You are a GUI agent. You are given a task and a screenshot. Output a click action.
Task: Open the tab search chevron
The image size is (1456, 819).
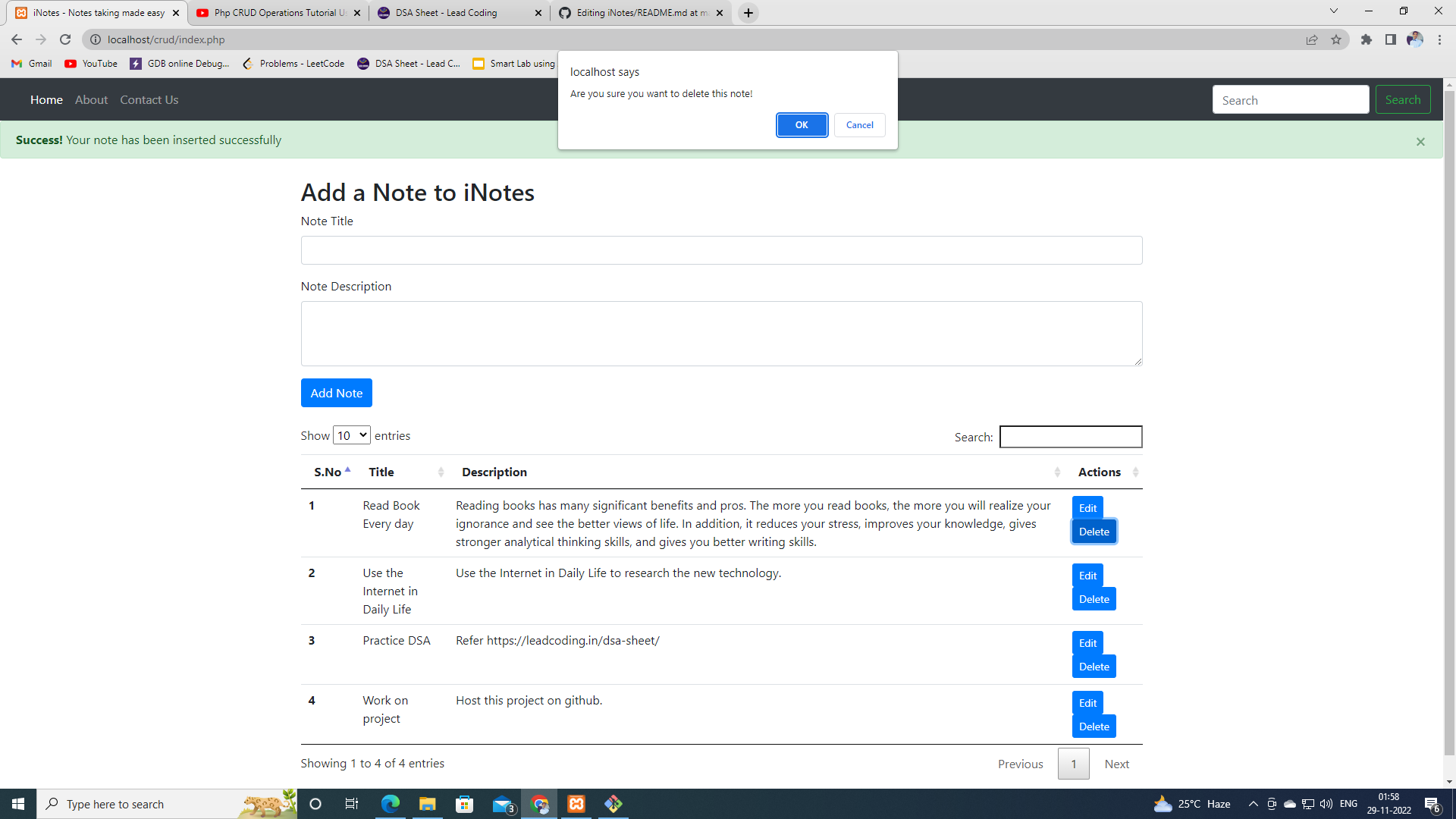click(x=1334, y=11)
